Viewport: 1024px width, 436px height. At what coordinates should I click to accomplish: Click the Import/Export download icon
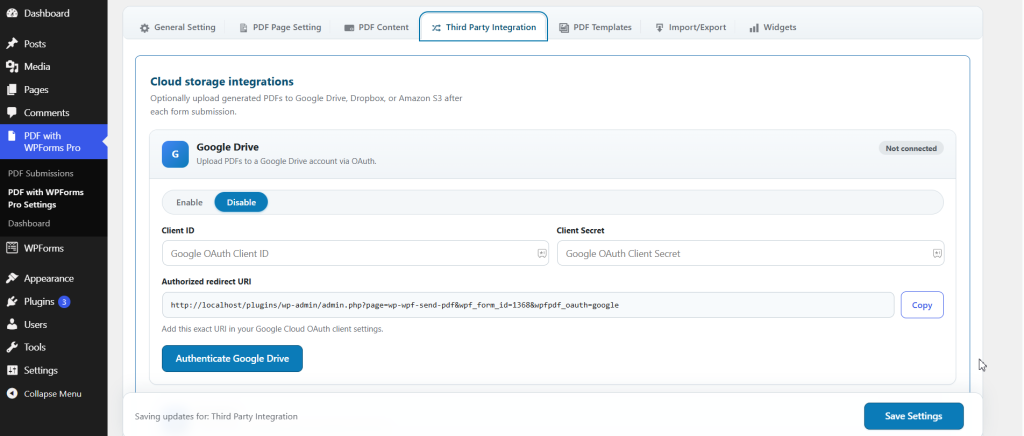pyautogui.click(x=659, y=27)
